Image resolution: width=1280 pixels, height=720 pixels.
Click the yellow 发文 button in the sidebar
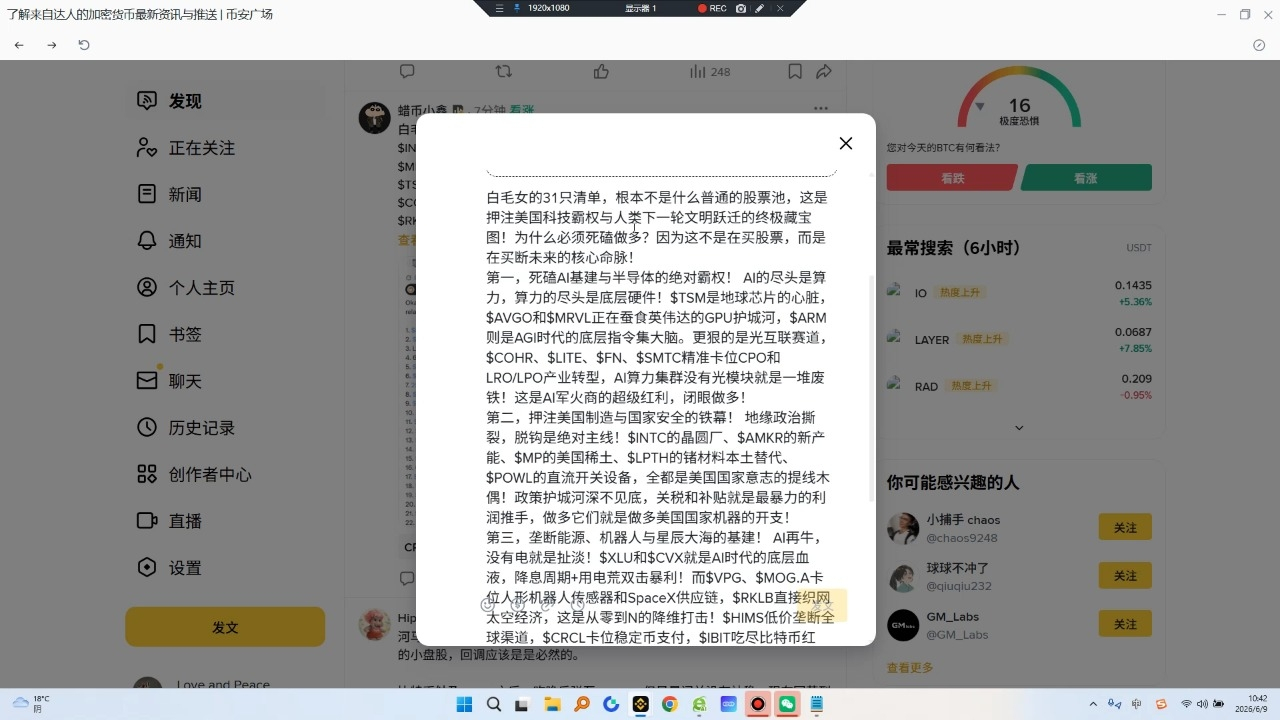coord(225,627)
